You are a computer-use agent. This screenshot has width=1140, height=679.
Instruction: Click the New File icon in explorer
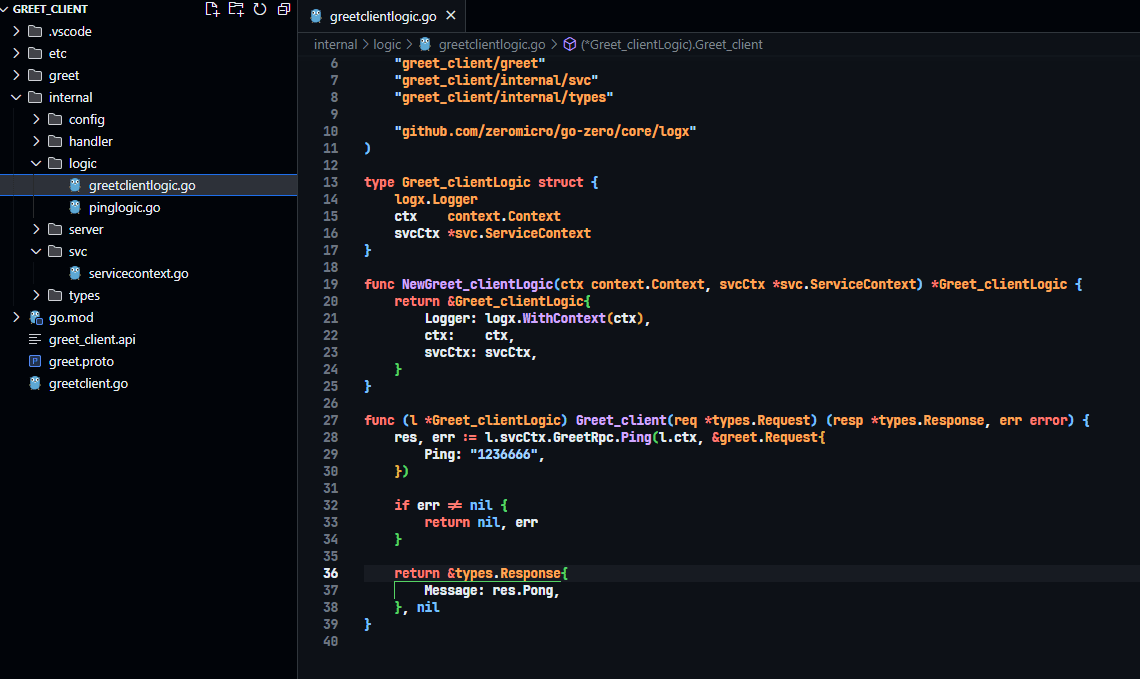click(x=211, y=9)
